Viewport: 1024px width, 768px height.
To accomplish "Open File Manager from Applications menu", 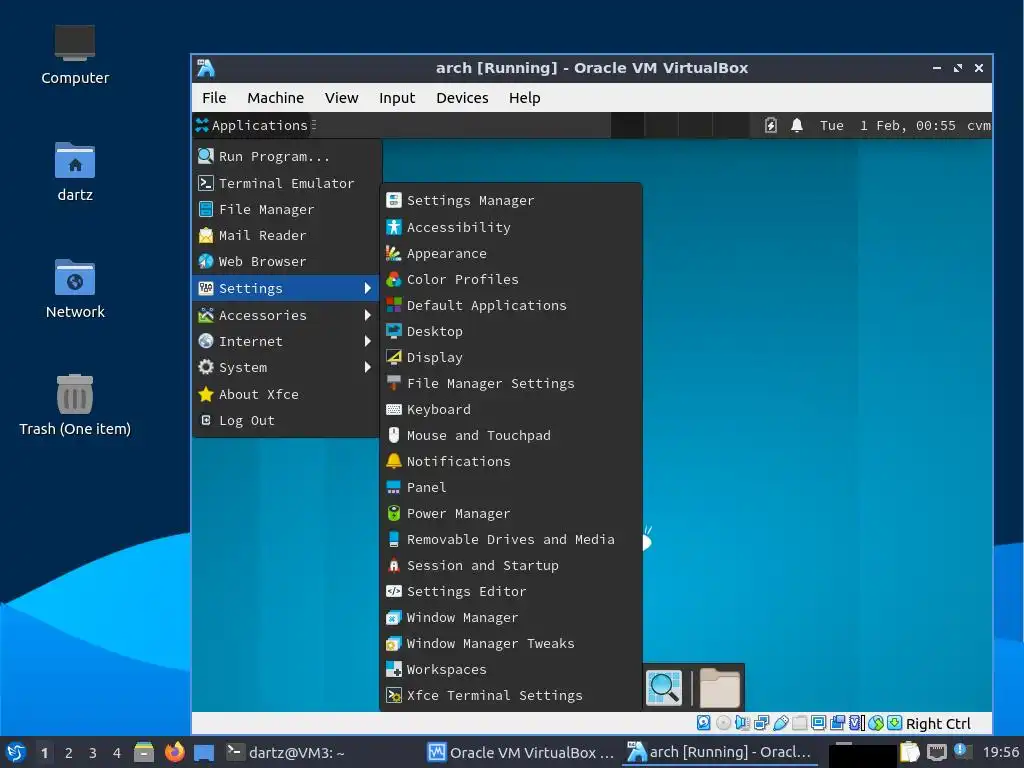I will 286,210.
